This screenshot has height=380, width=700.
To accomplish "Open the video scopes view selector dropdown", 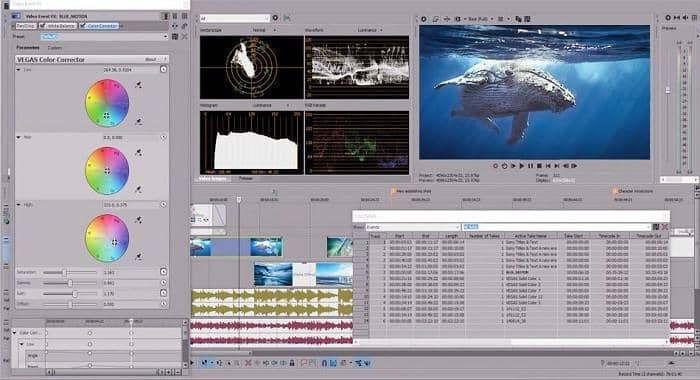I will 234,18.
